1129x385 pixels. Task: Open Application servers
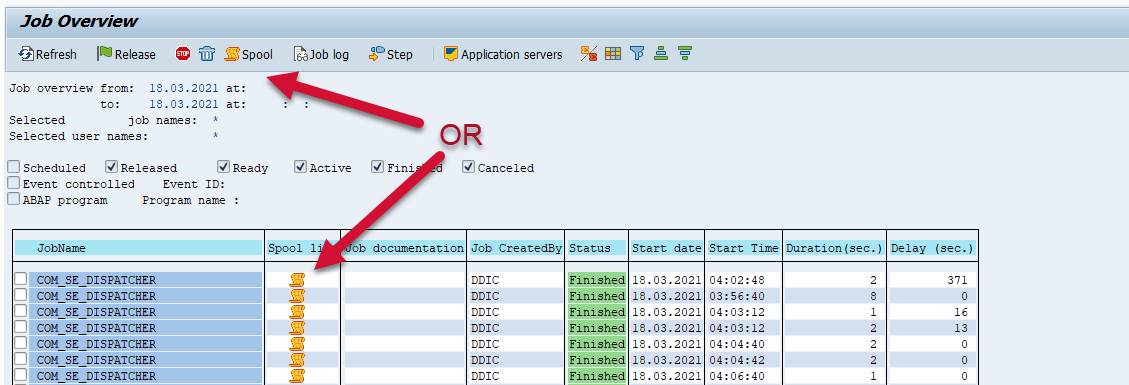click(503, 54)
